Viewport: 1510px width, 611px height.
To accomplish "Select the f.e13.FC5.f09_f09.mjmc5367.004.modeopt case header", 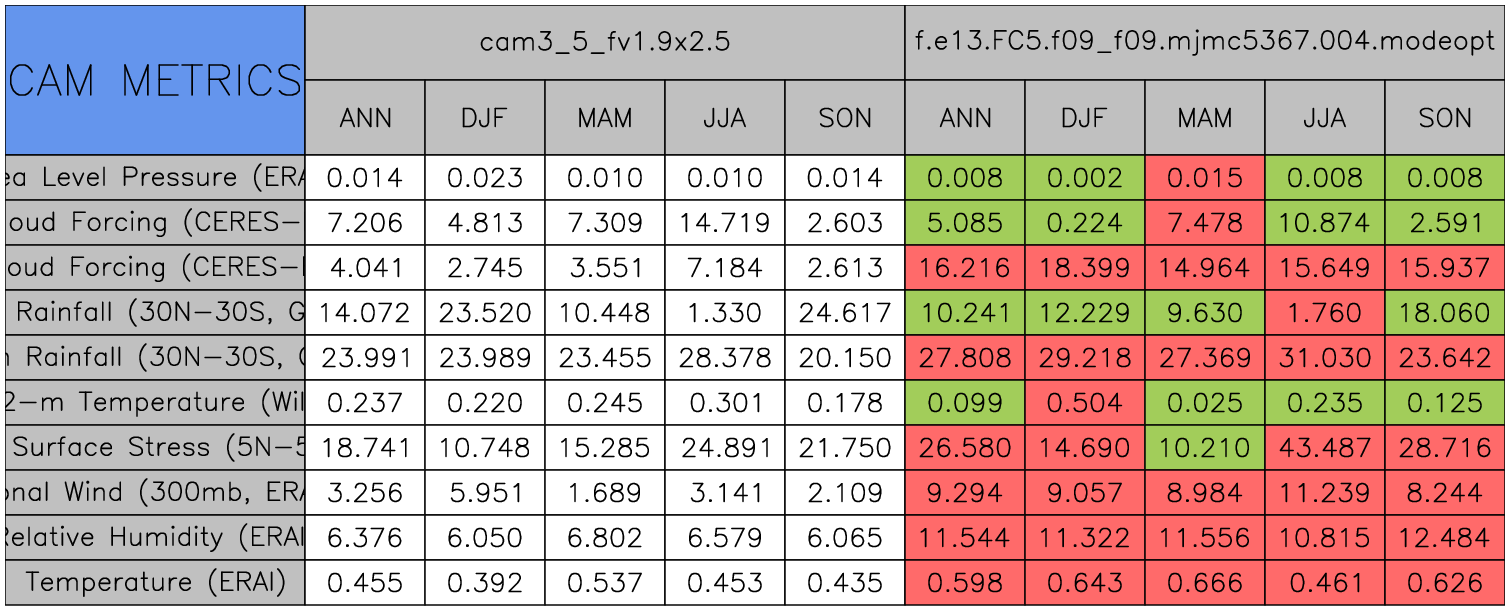I will click(1205, 42).
